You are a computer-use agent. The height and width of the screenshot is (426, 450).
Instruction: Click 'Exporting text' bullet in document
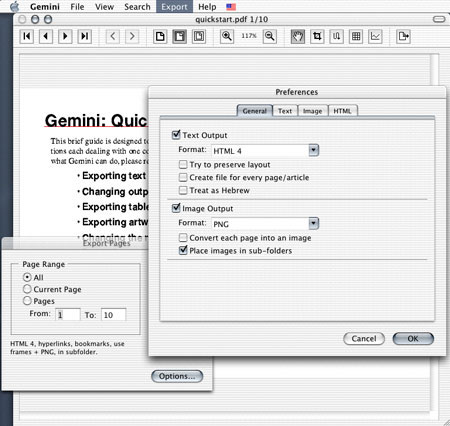click(114, 175)
